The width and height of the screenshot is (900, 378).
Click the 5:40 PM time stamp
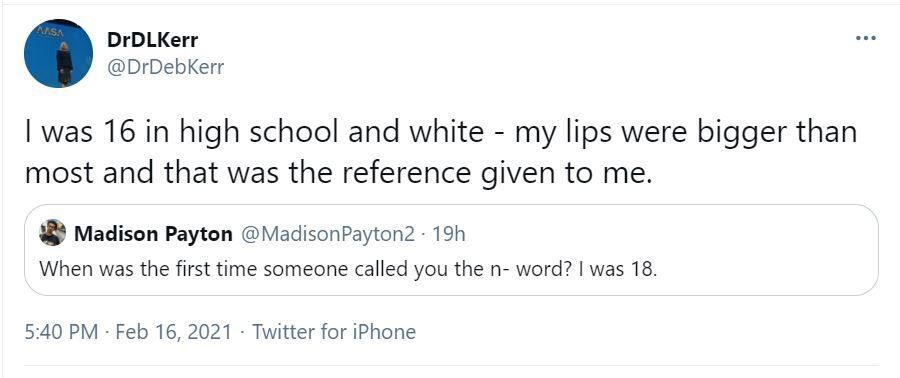pos(61,332)
